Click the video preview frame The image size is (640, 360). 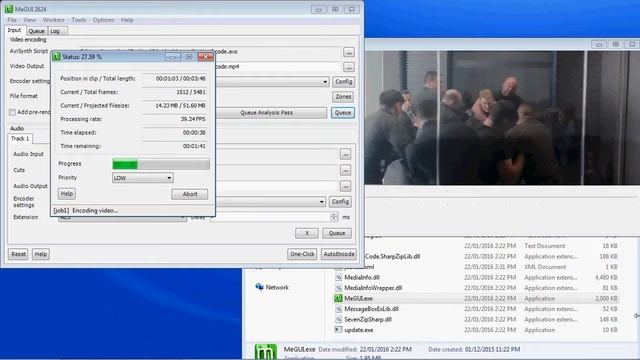pyautogui.click(x=502, y=118)
